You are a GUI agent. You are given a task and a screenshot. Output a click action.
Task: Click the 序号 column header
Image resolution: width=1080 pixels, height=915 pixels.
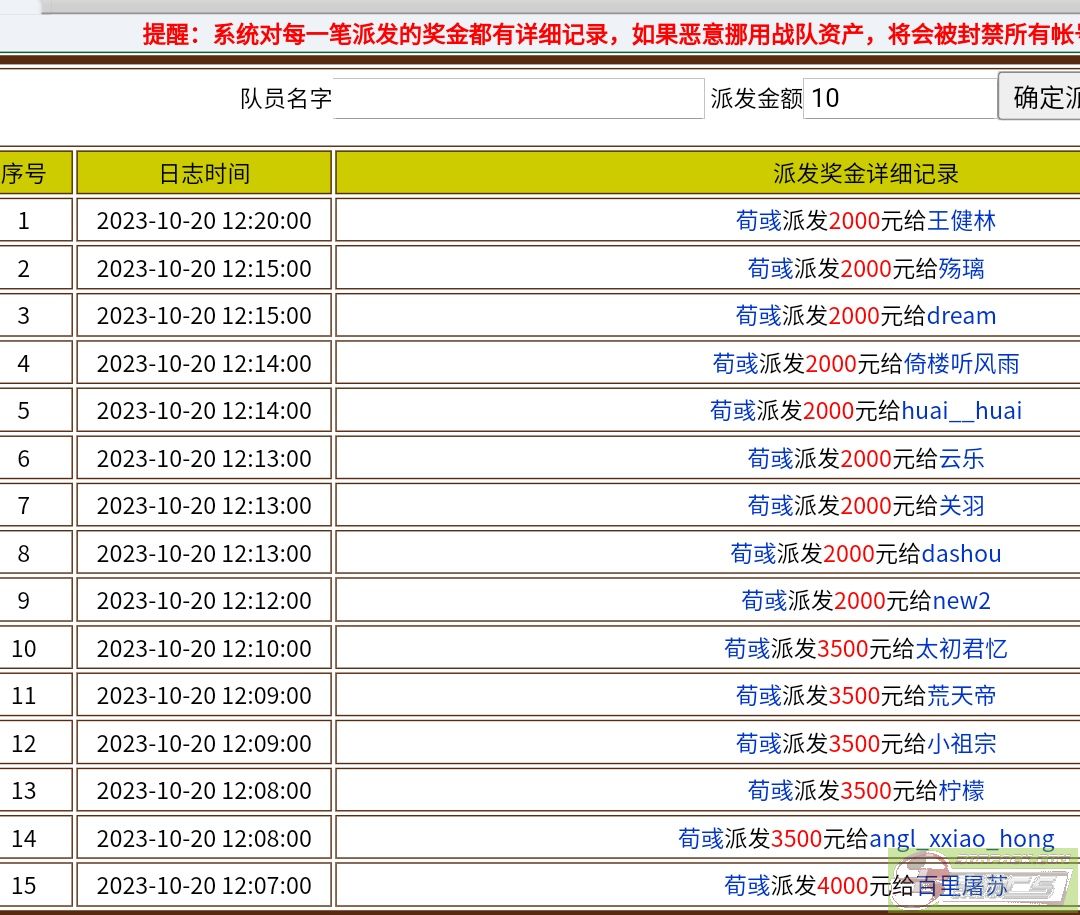click(25, 173)
